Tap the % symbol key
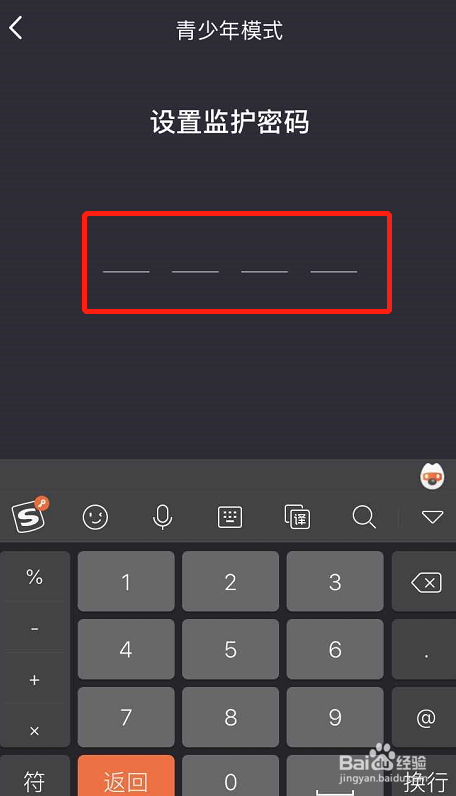 [35, 577]
